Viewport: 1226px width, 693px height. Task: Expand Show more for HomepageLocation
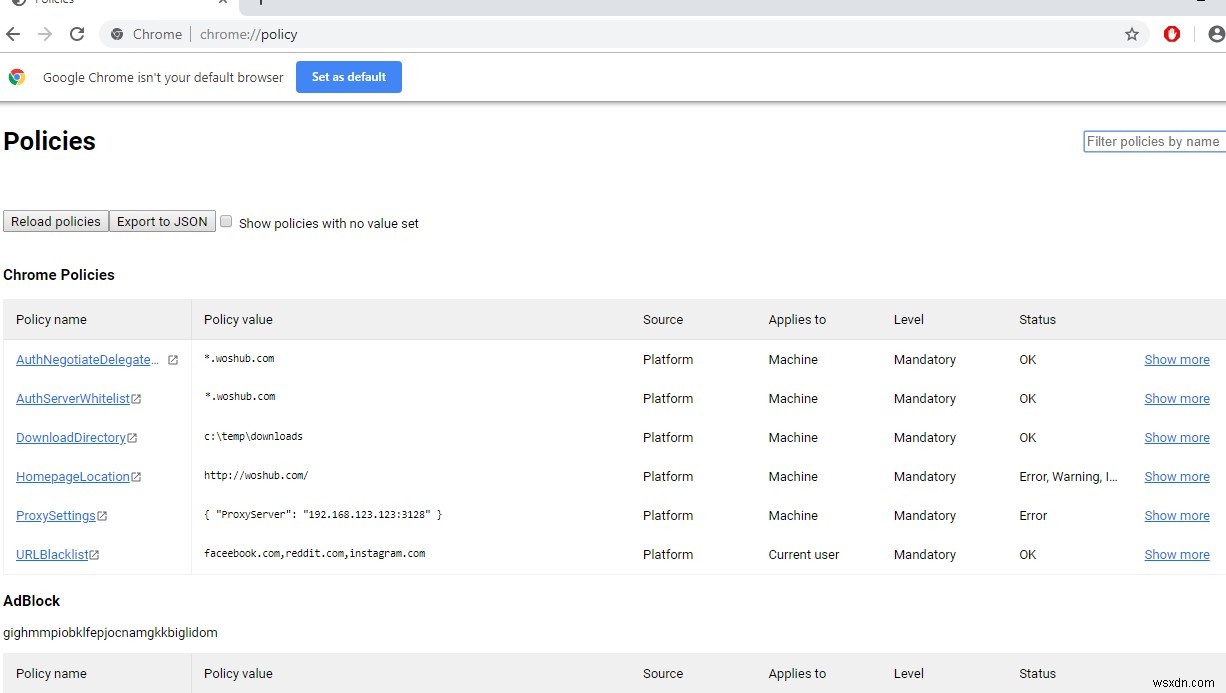[x=1177, y=476]
